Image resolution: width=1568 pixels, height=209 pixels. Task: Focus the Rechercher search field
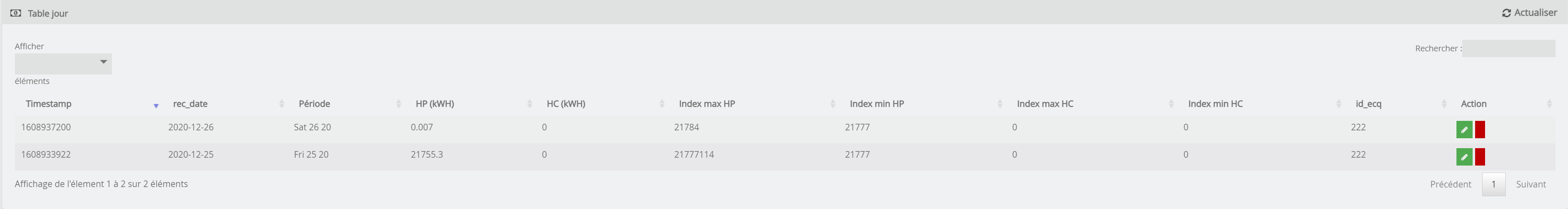click(x=1508, y=48)
